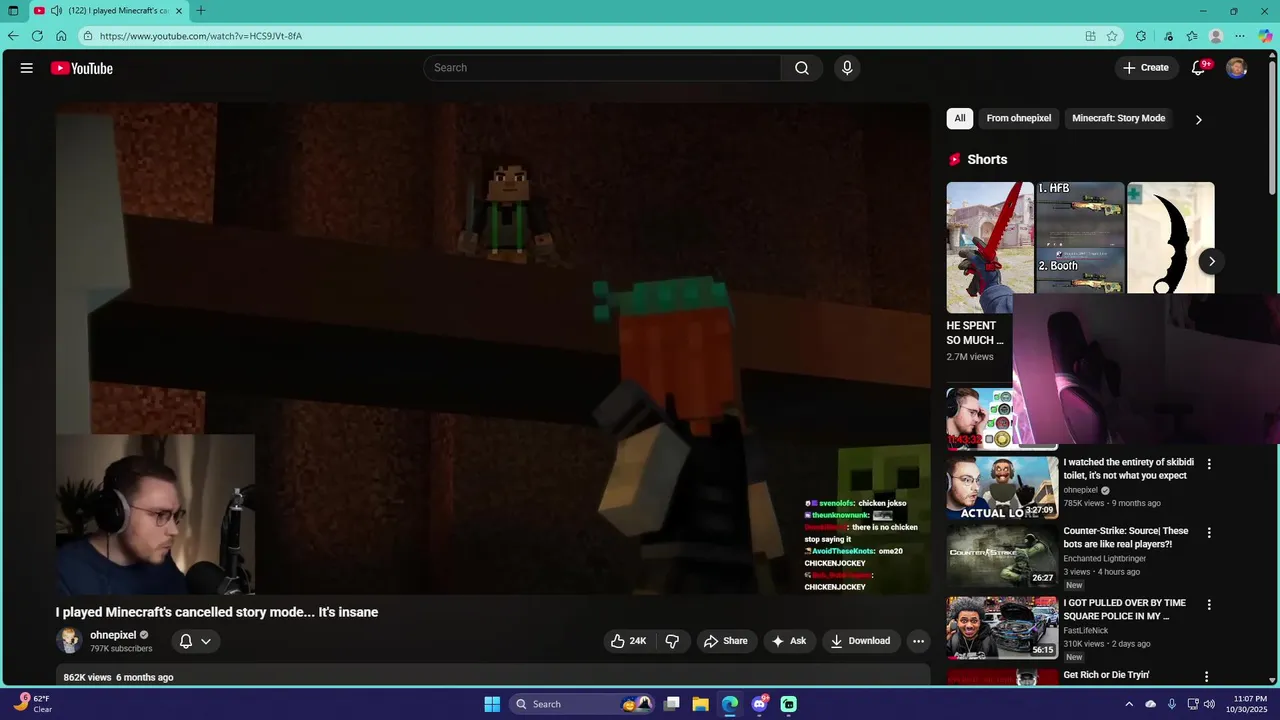Screen dimensions: 1280x720
Task: Close the YouTube browser tab
Action: point(178,11)
